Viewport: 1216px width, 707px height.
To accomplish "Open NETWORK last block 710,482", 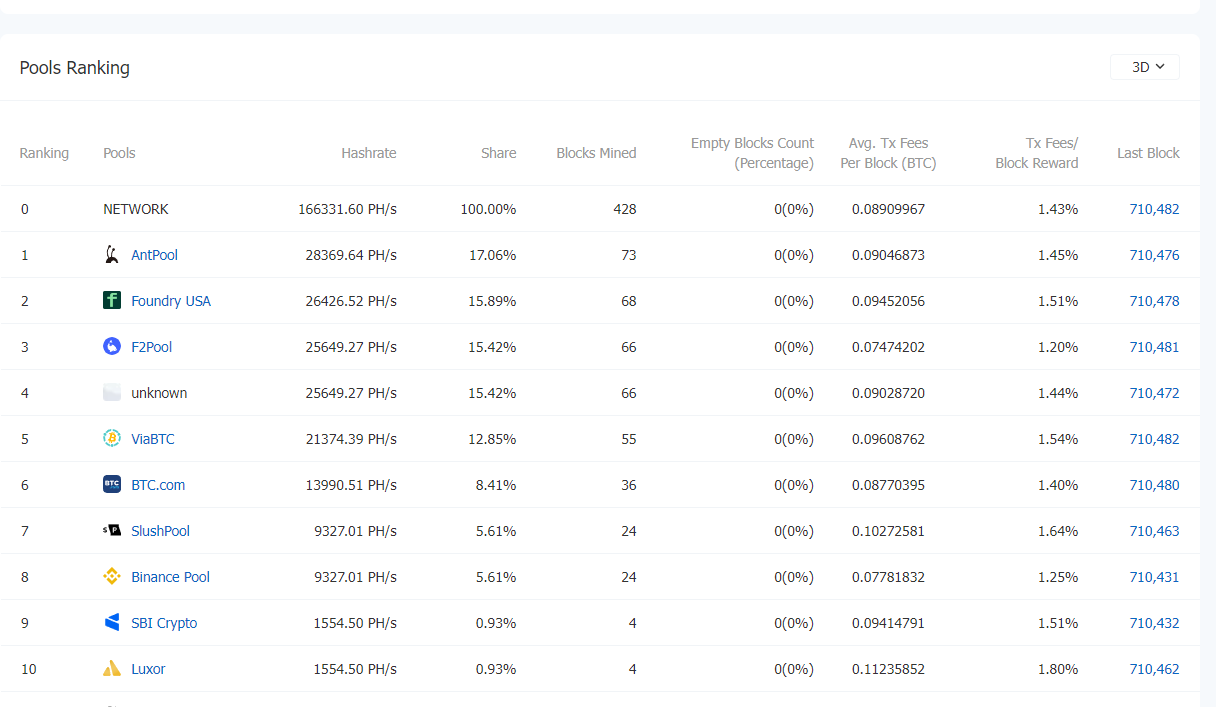I will point(1154,209).
